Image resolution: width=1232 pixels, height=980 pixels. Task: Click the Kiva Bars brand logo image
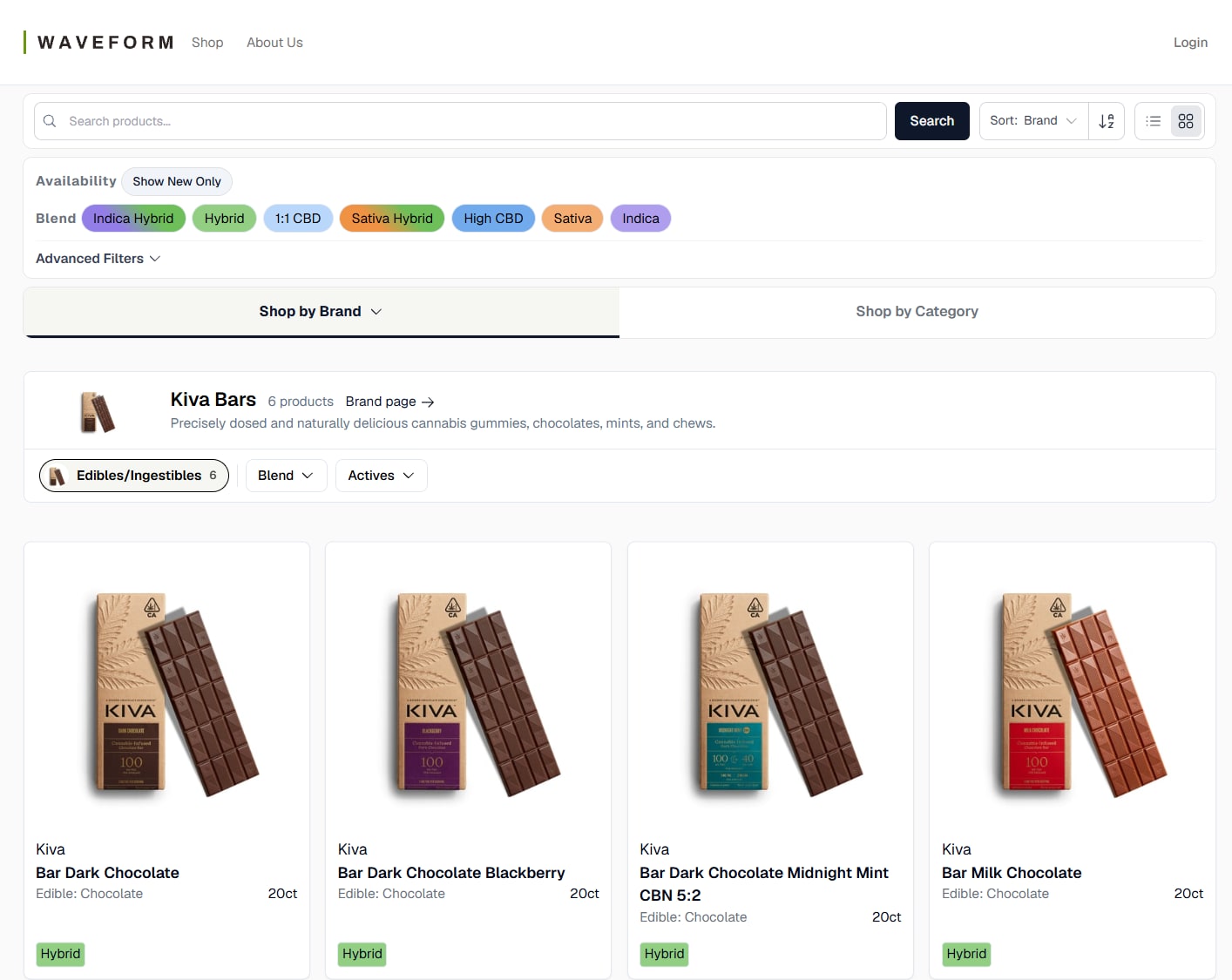pos(98,411)
